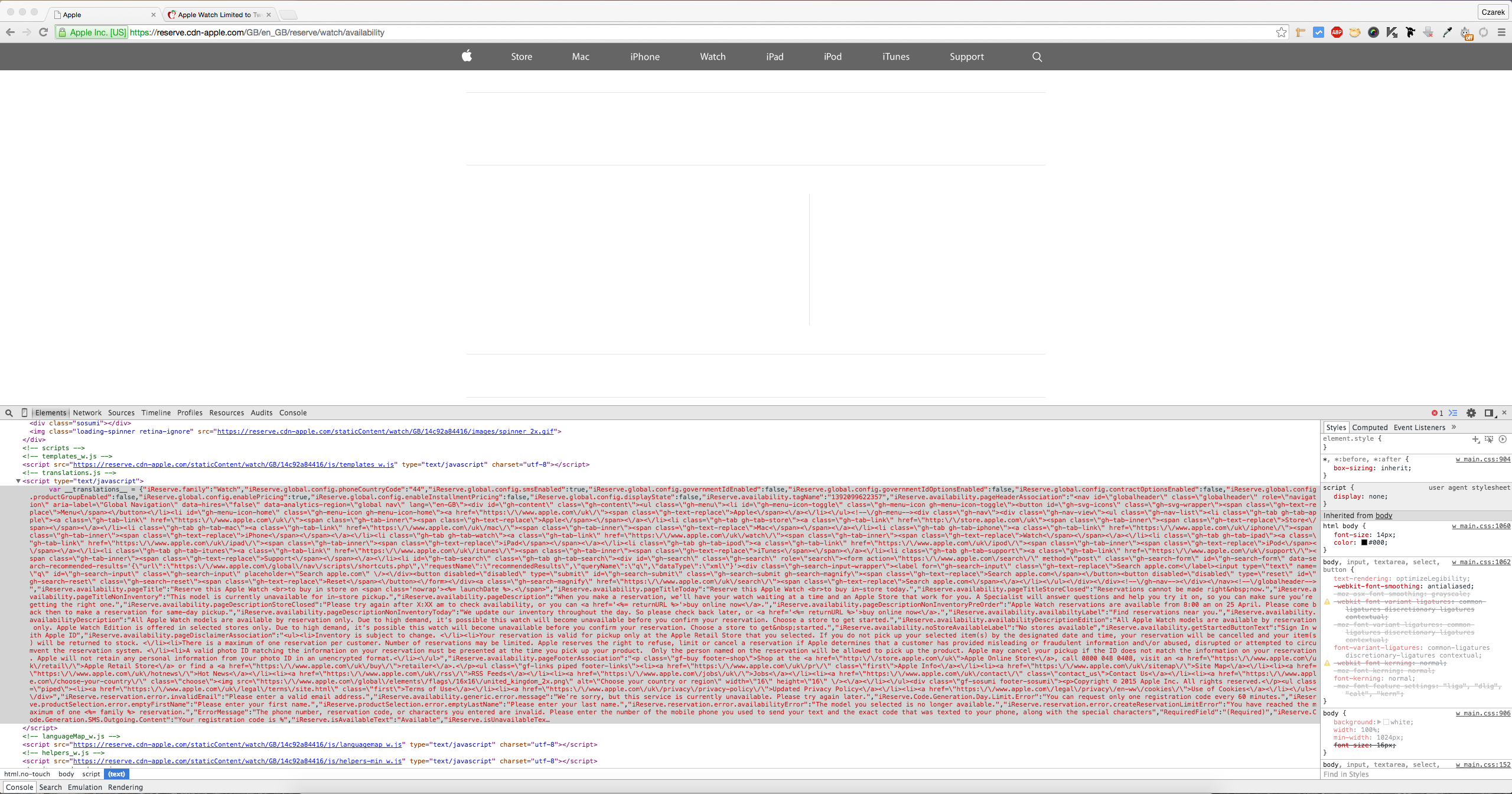
Task: Toggle the console drawer icon
Action: pos(1453,413)
